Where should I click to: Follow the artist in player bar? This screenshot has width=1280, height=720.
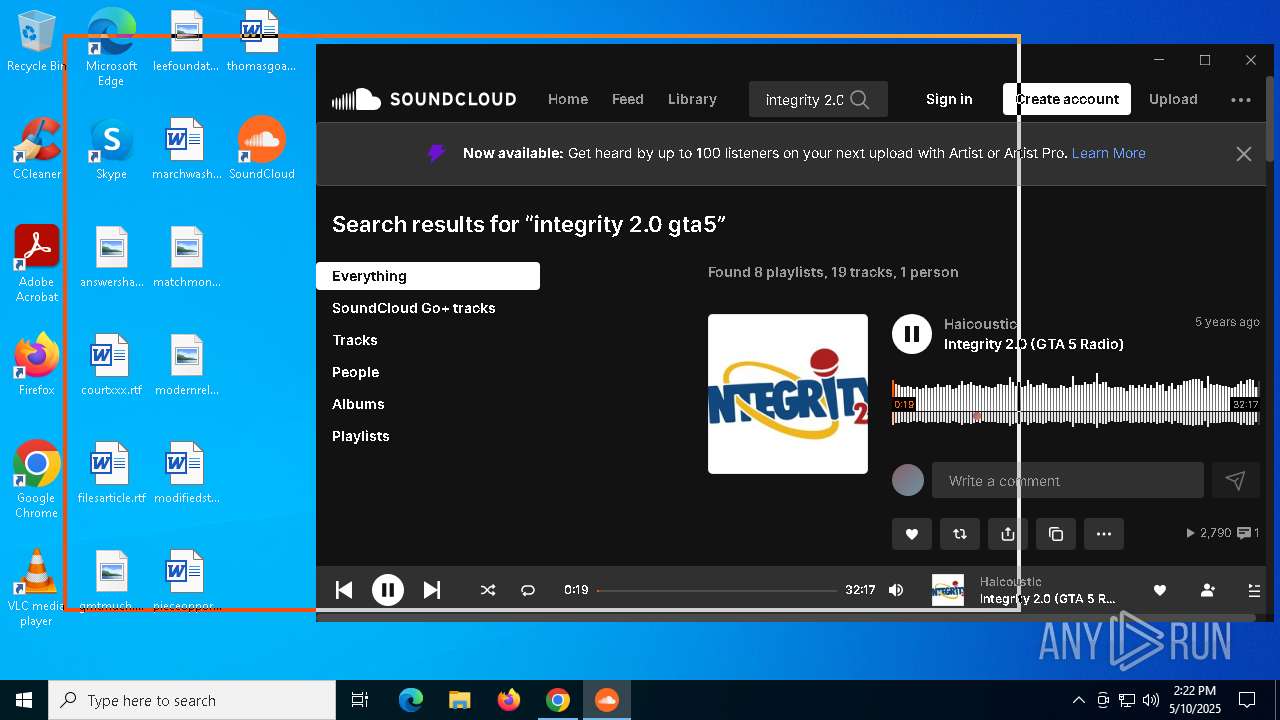click(1208, 590)
